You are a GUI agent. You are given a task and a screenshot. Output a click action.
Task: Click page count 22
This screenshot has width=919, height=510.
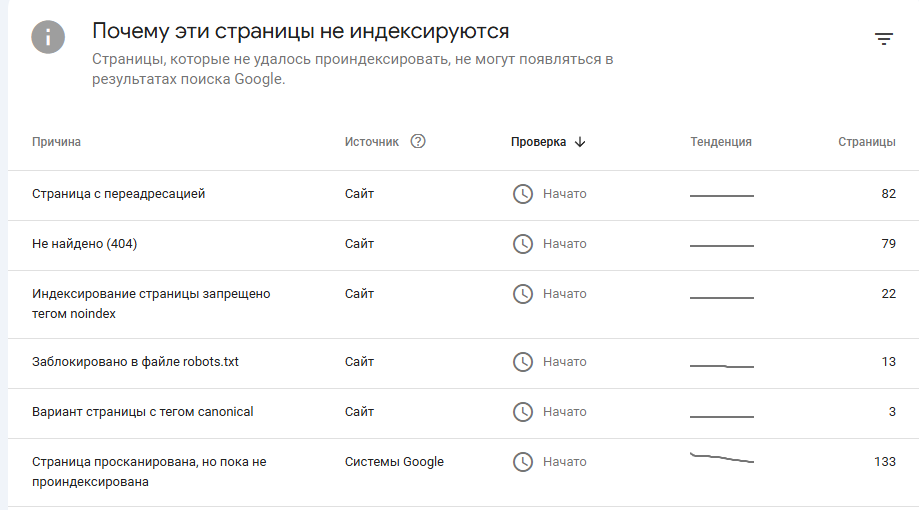click(x=889, y=294)
